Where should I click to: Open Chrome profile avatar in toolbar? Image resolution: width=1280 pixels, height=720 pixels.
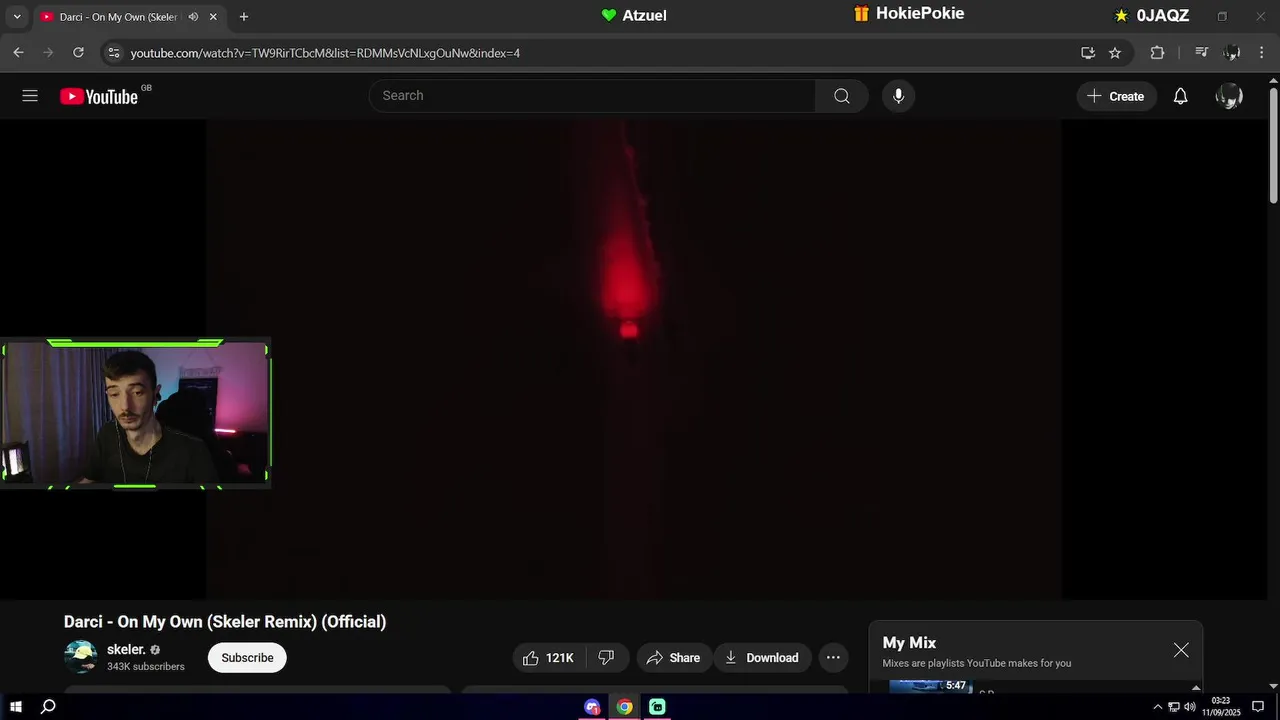(1232, 52)
